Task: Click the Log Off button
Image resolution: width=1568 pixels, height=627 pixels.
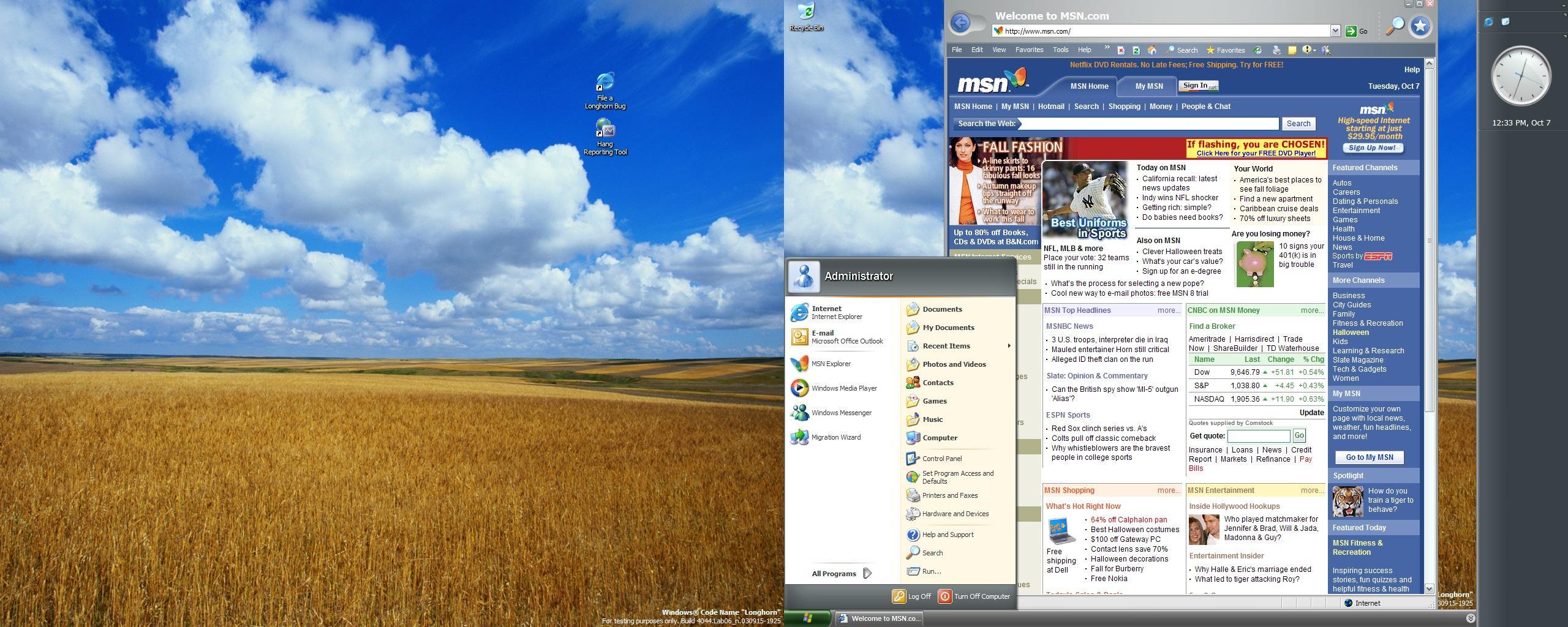Action: (912, 596)
